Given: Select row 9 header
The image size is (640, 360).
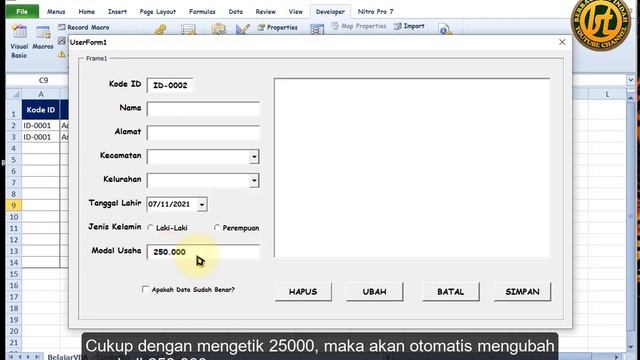Looking at the screenshot, I should click(x=13, y=206).
